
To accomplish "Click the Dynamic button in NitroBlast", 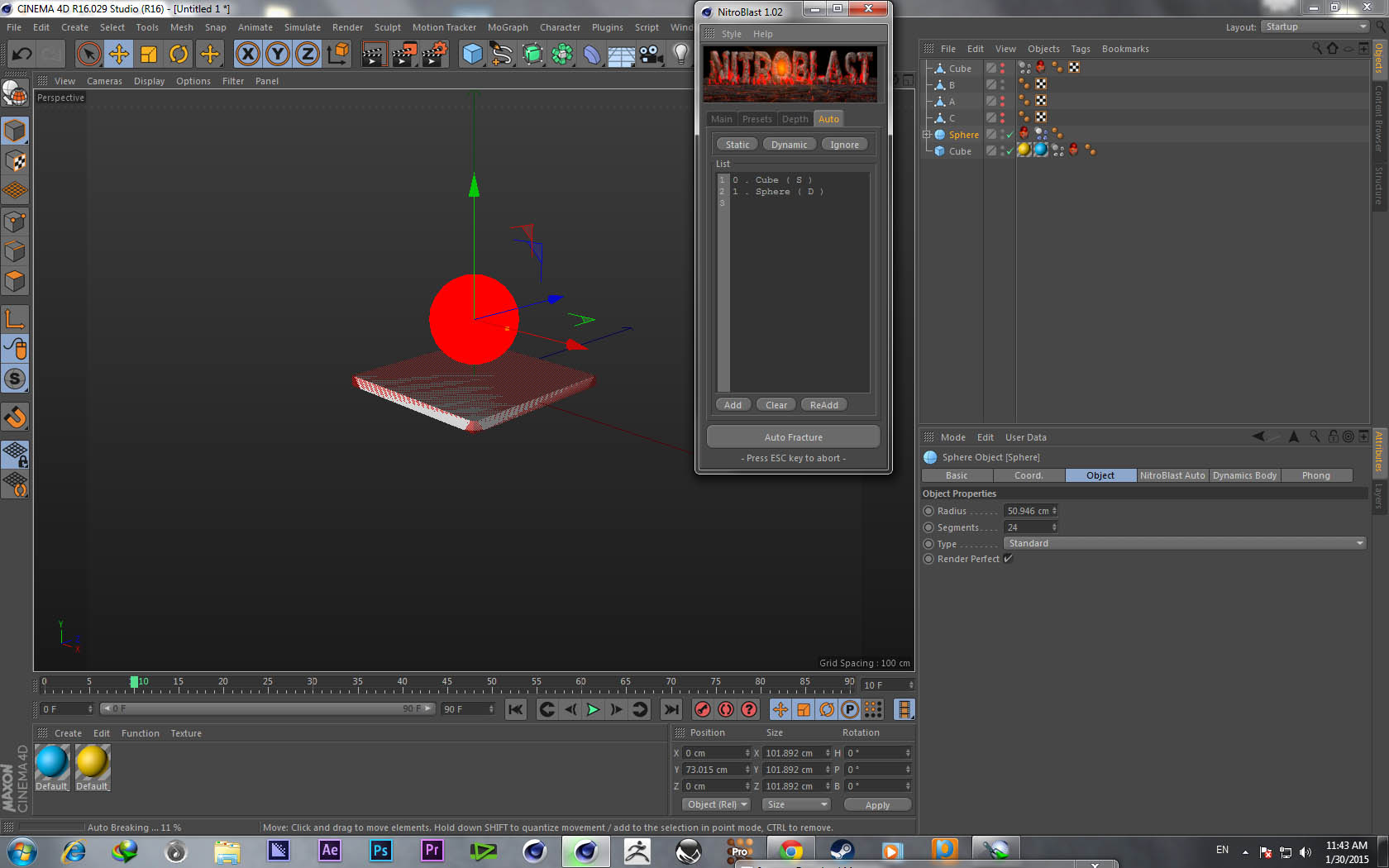I will [790, 145].
